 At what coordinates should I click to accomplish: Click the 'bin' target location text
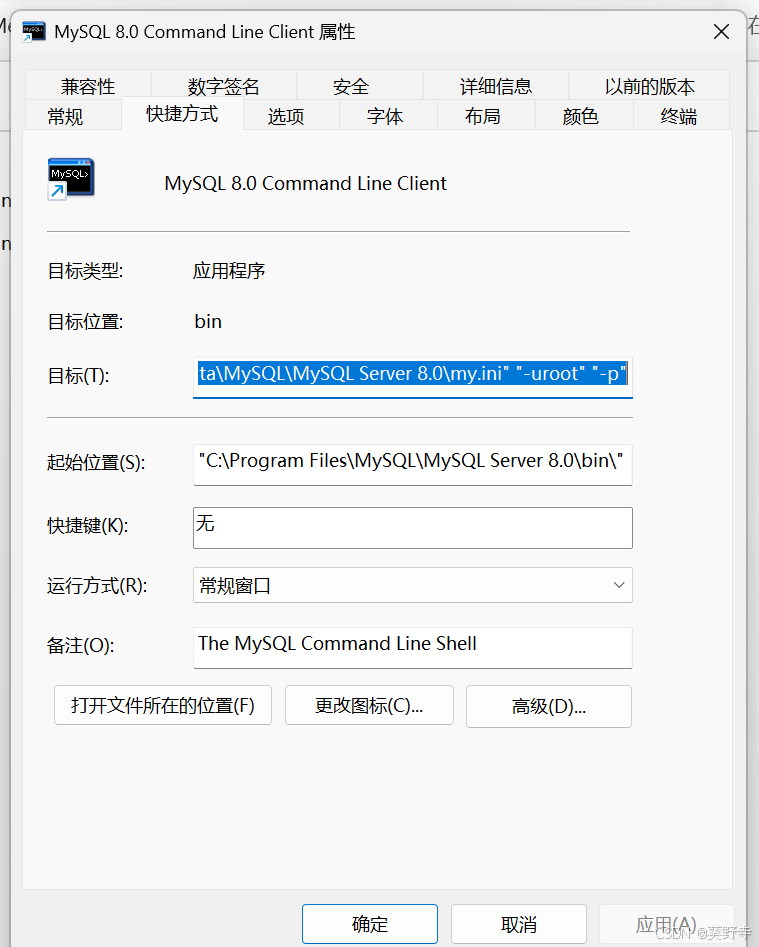tap(208, 321)
